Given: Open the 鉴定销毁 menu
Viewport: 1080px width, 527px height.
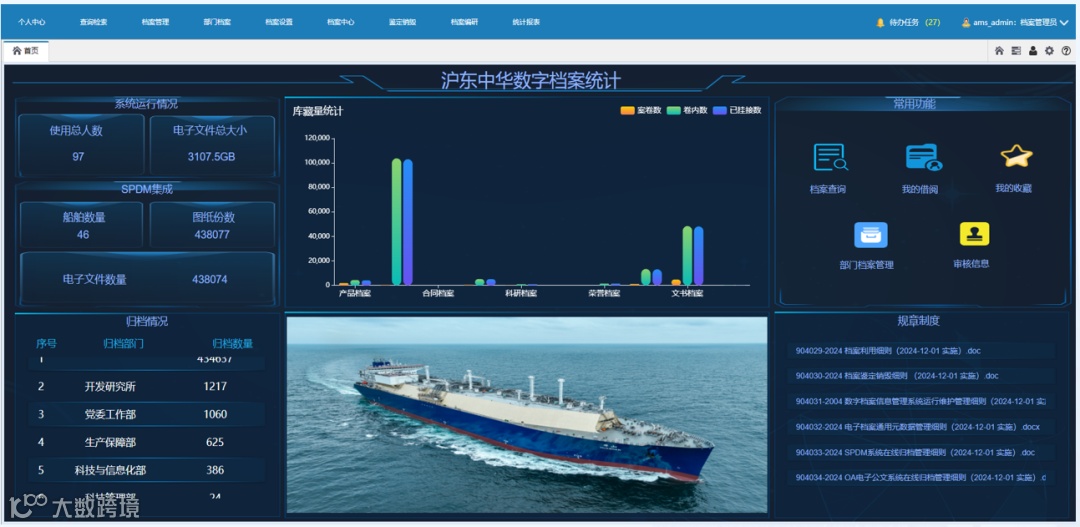Looking at the screenshot, I should (402, 22).
